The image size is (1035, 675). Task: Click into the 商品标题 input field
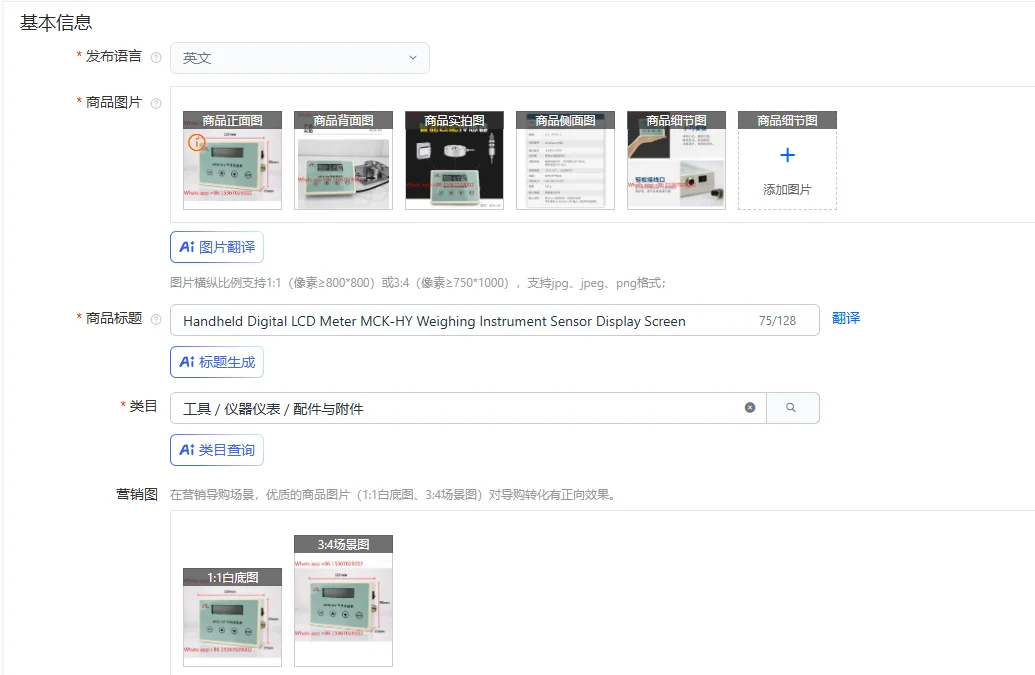[494, 320]
